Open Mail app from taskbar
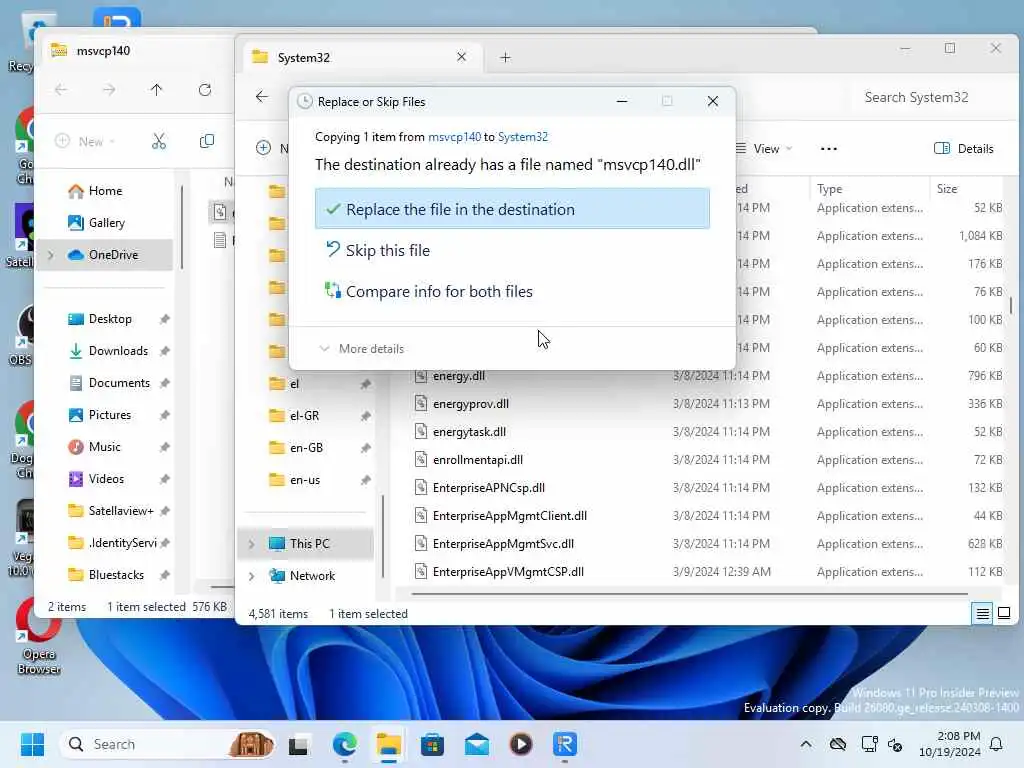 click(x=477, y=744)
